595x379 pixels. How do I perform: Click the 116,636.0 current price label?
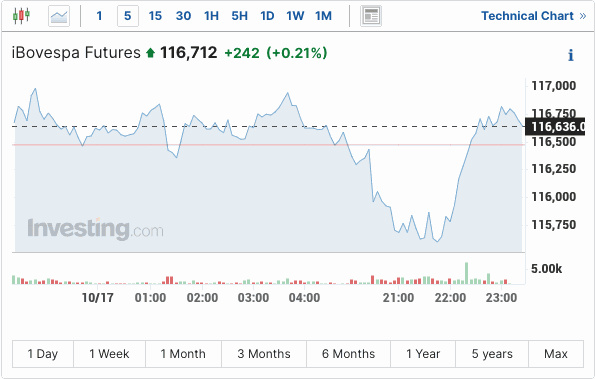click(555, 127)
